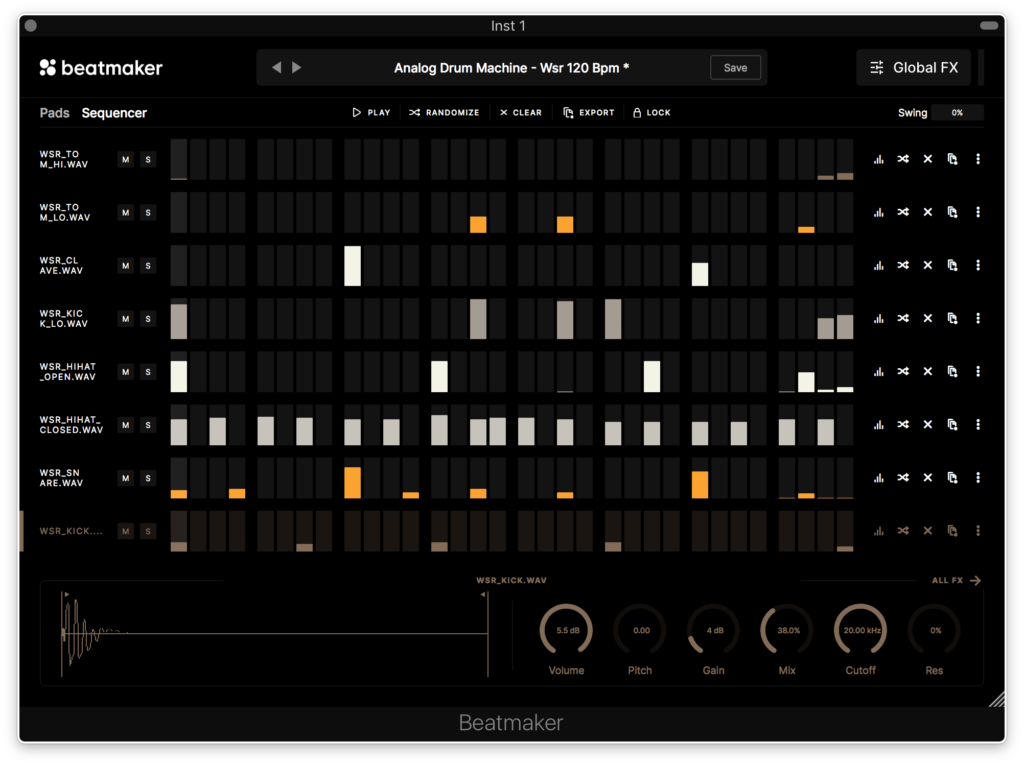Open more options for WSR_CLAVE.WAV row
Screen dimensions: 1024x765
pos(978,265)
